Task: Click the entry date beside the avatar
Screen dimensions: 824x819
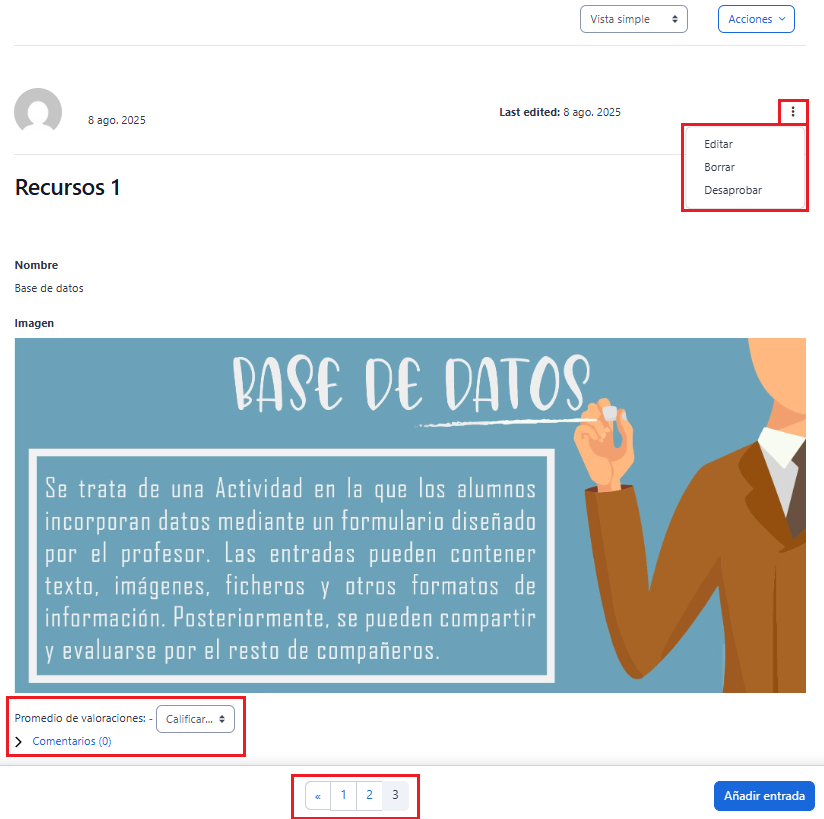Action: click(x=116, y=120)
